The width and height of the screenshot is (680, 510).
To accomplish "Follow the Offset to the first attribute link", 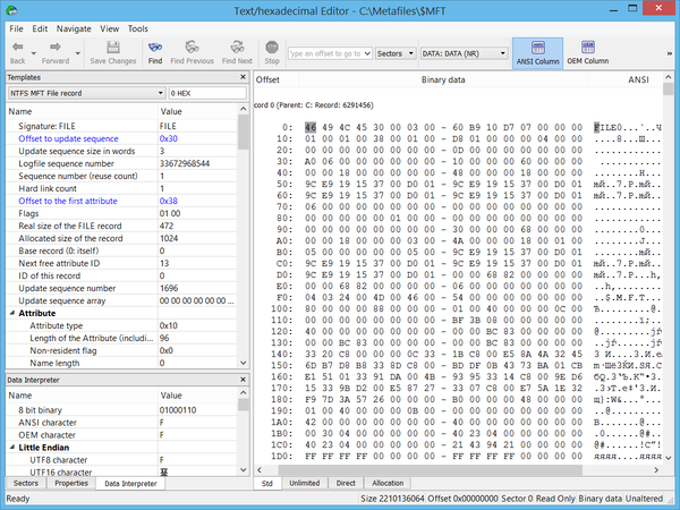I will pos(68,201).
